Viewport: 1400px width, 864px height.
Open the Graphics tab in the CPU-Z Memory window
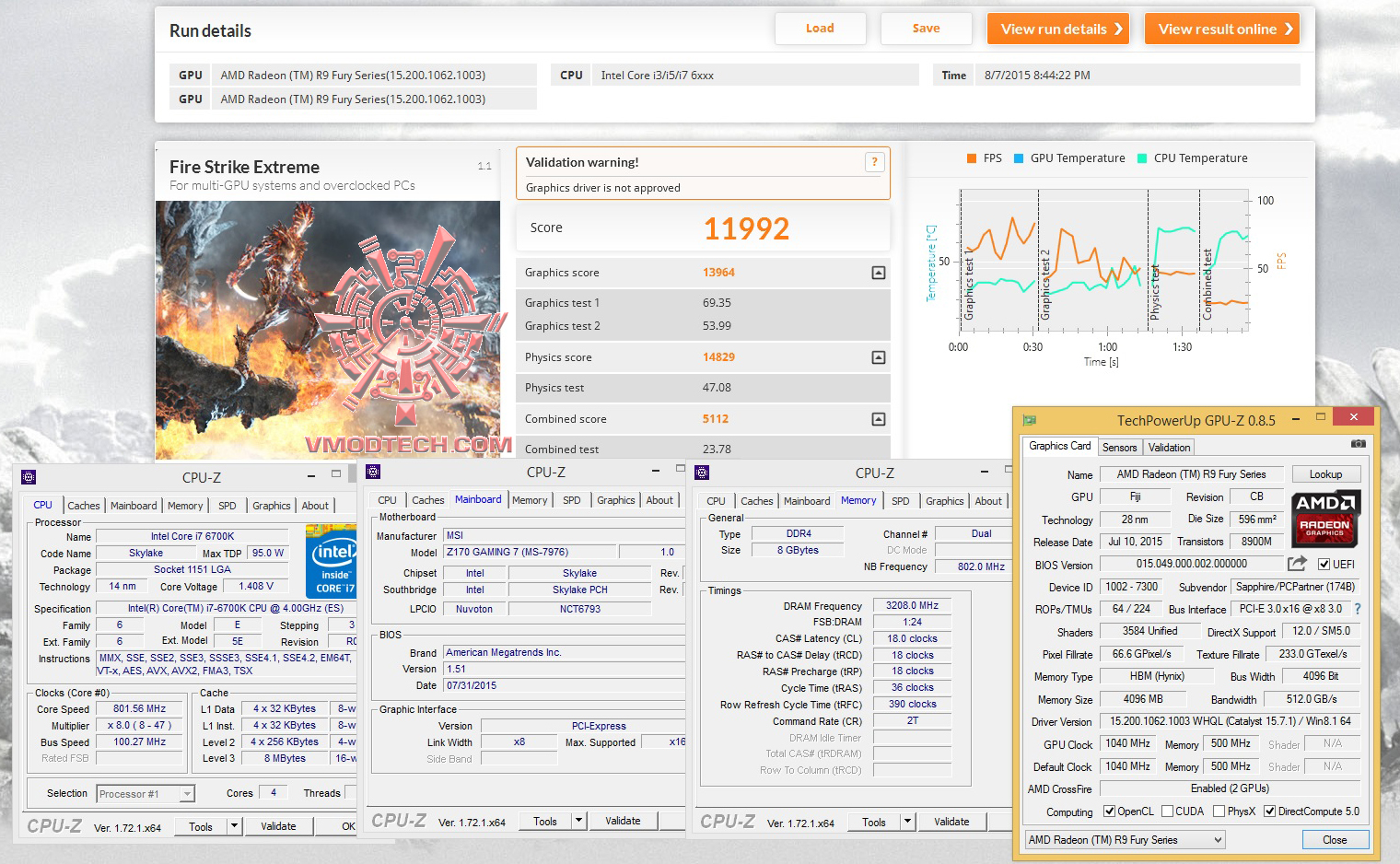tap(945, 501)
